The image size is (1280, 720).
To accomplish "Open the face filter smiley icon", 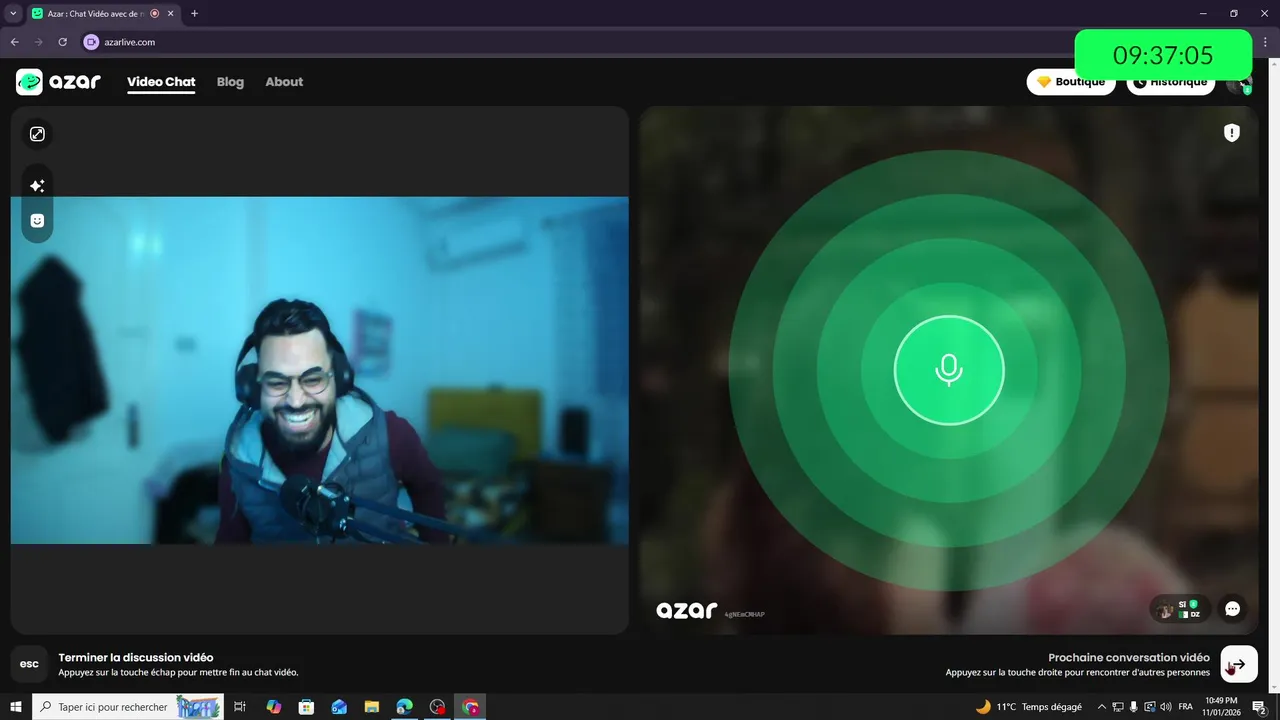I will point(37,221).
